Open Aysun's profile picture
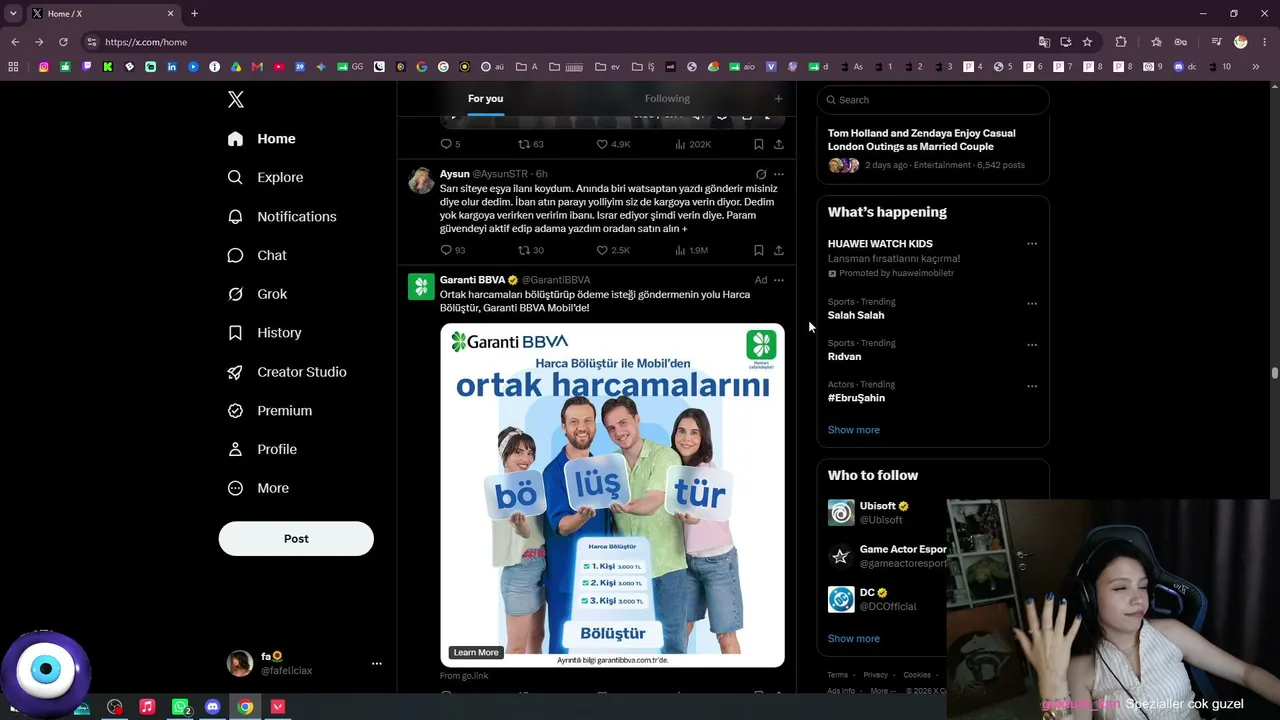The width and height of the screenshot is (1280, 720). coord(421,181)
